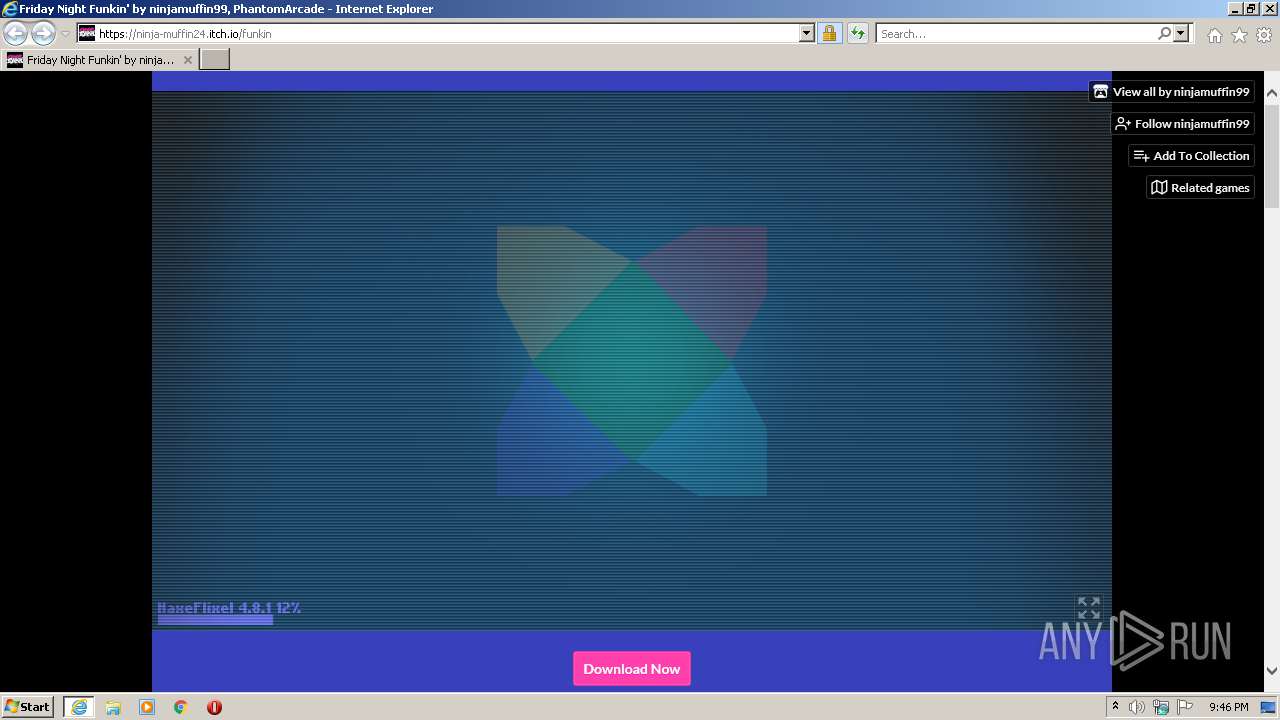Focus the Search box
This screenshot has width=1280, height=720.
(x=1016, y=33)
